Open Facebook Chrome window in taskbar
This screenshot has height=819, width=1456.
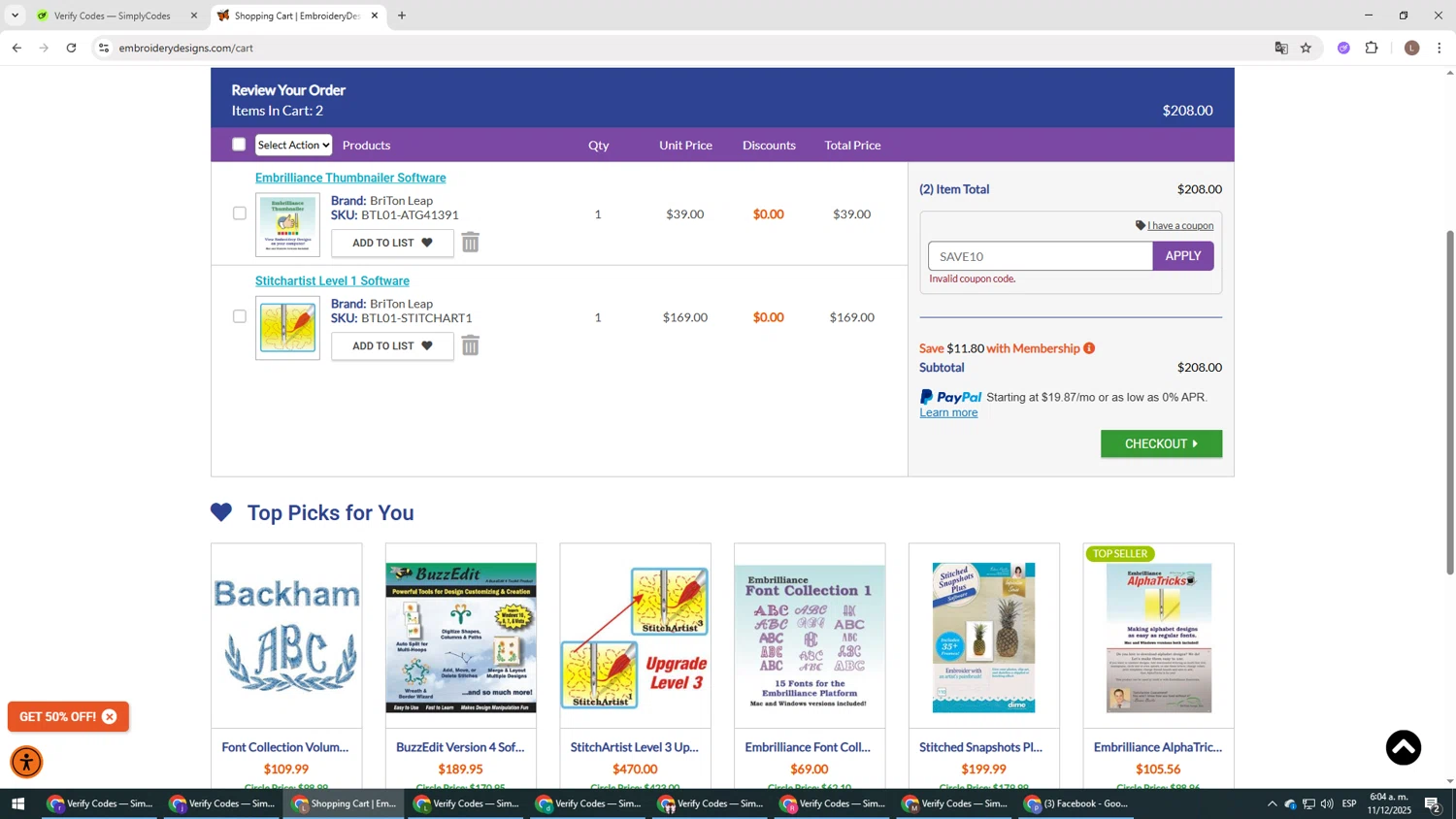point(1075,803)
